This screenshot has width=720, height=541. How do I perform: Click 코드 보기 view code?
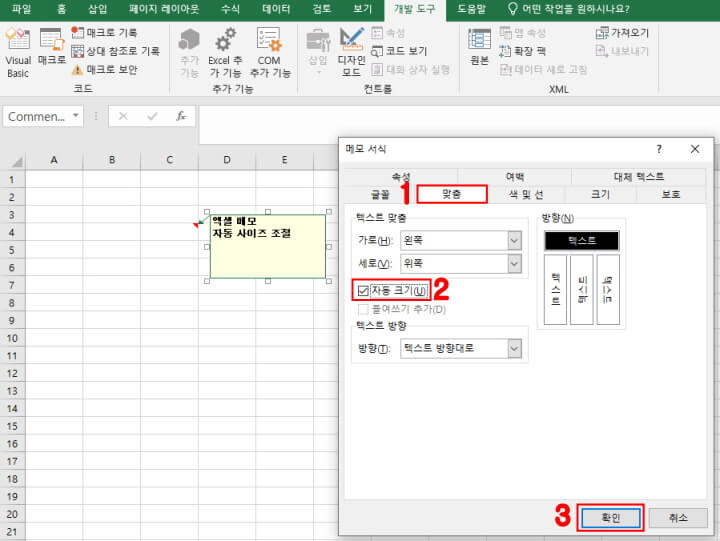pos(399,51)
